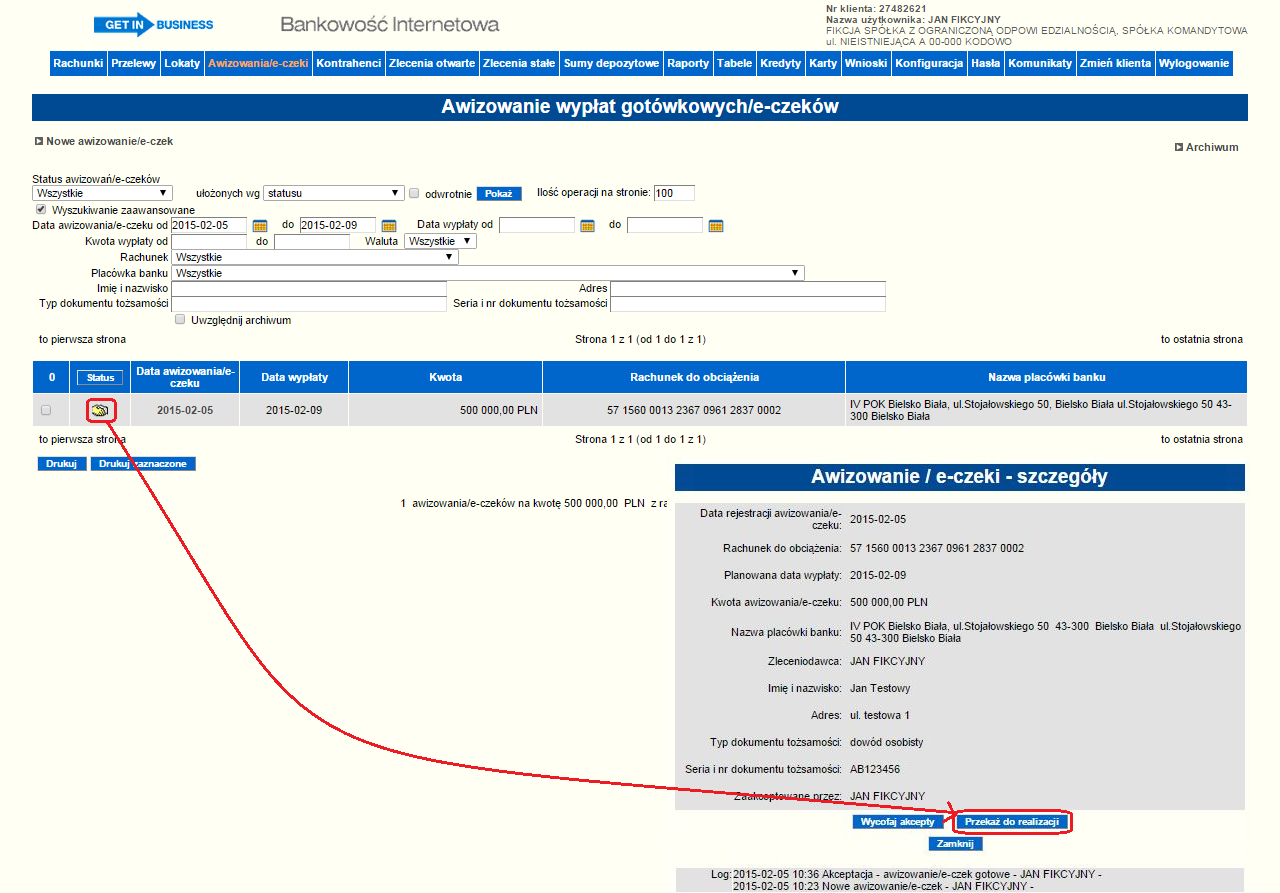
Task: Click account number 57 1560 0013 cell in table
Action: click(694, 410)
